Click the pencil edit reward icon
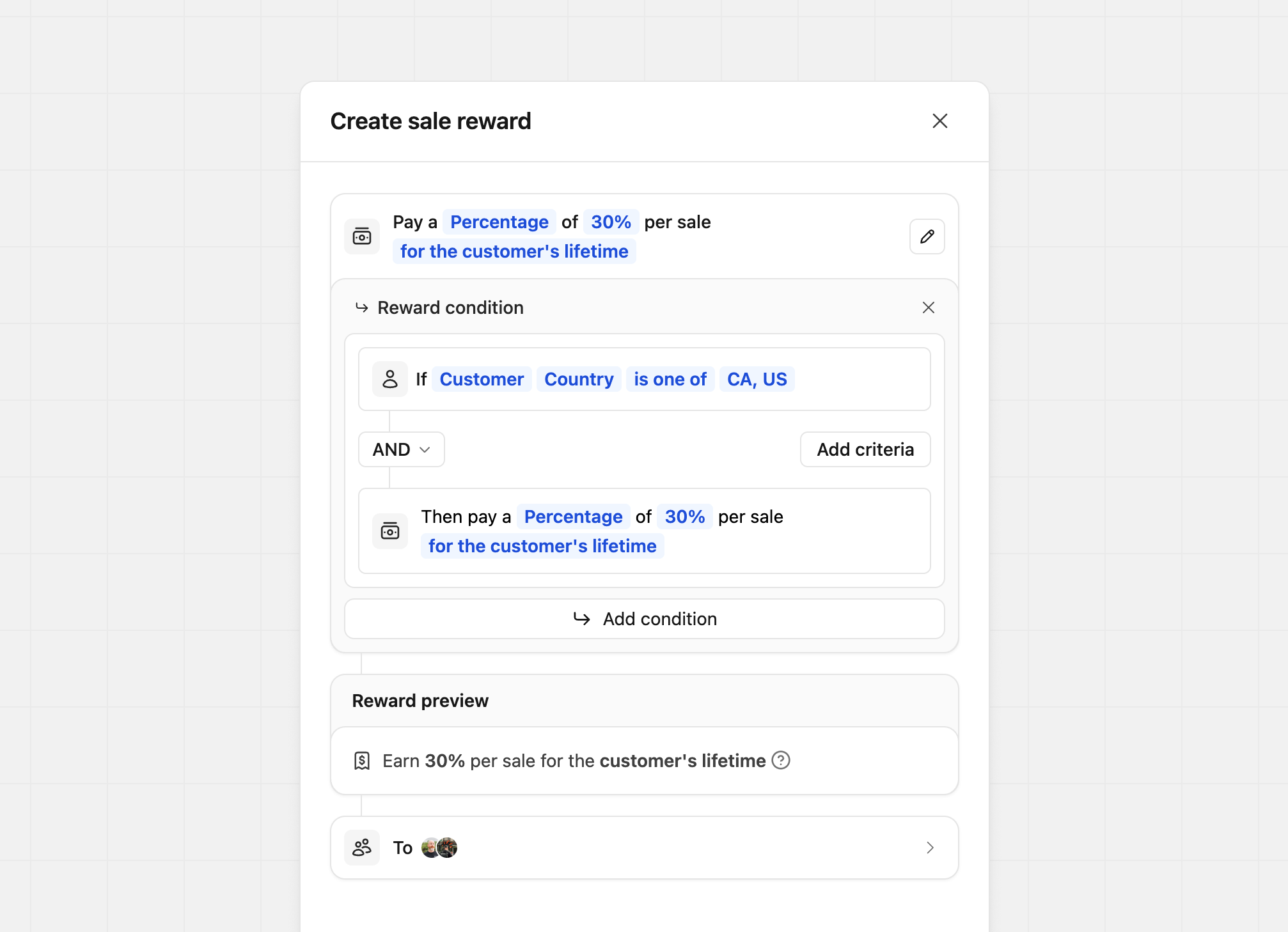Image resolution: width=1288 pixels, height=932 pixels. 927,237
